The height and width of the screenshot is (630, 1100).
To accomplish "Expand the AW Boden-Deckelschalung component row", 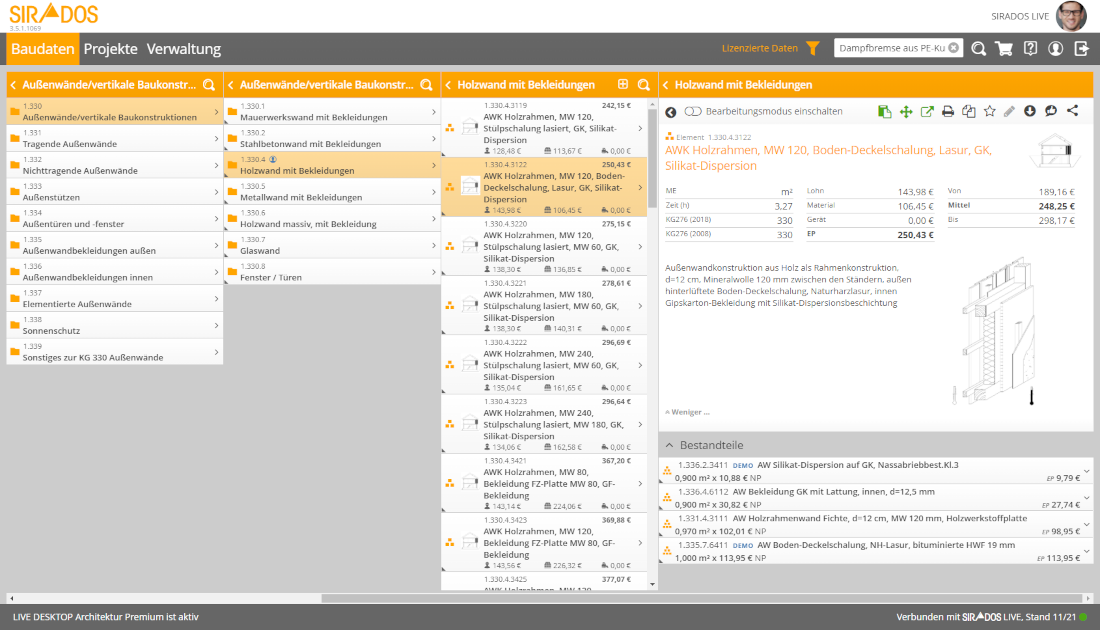I will click(1086, 551).
